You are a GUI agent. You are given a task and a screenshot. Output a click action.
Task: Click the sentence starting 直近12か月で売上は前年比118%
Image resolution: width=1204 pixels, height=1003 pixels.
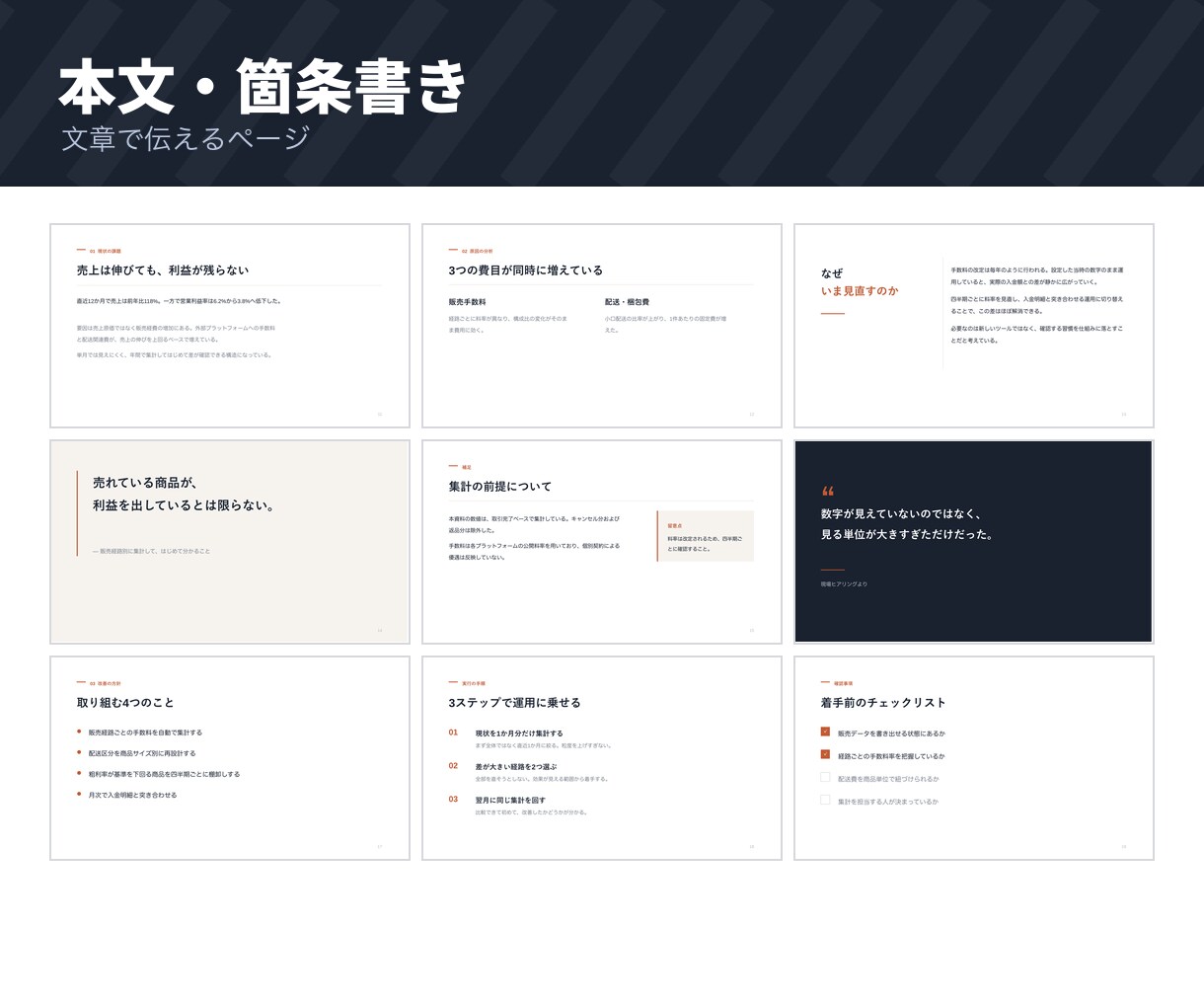[179, 301]
